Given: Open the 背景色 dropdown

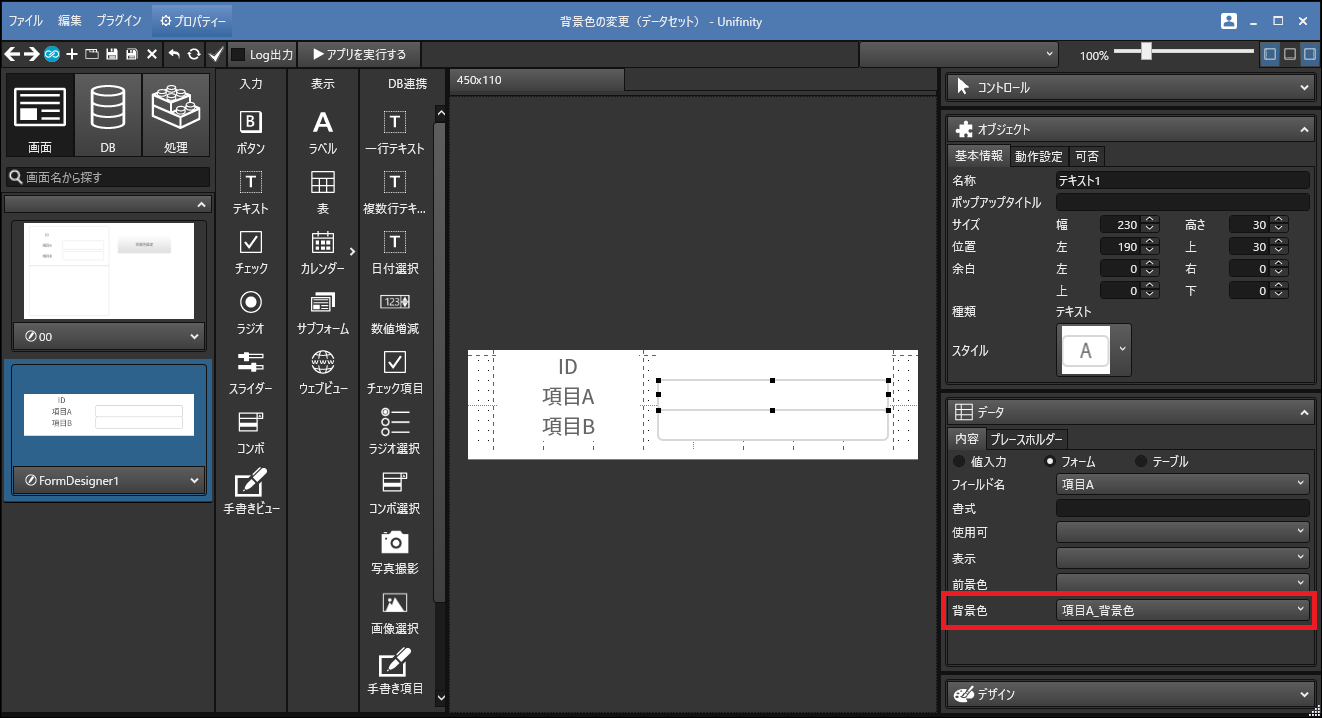Looking at the screenshot, I should click(1182, 610).
